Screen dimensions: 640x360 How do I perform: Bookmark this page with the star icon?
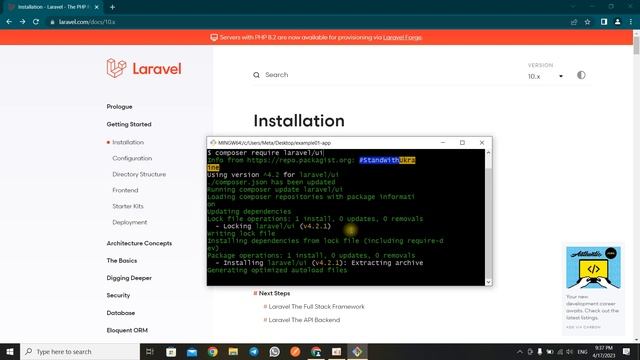click(x=587, y=22)
